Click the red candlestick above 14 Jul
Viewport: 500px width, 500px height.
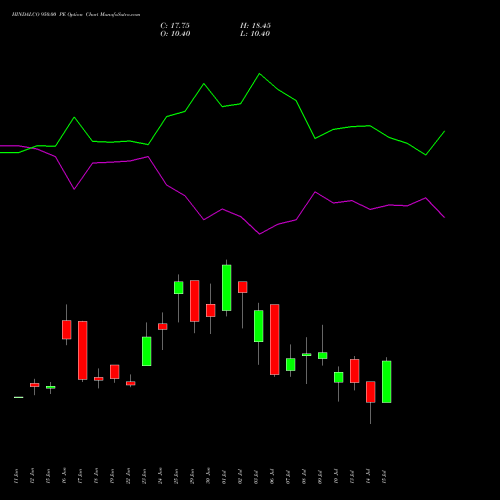371,392
